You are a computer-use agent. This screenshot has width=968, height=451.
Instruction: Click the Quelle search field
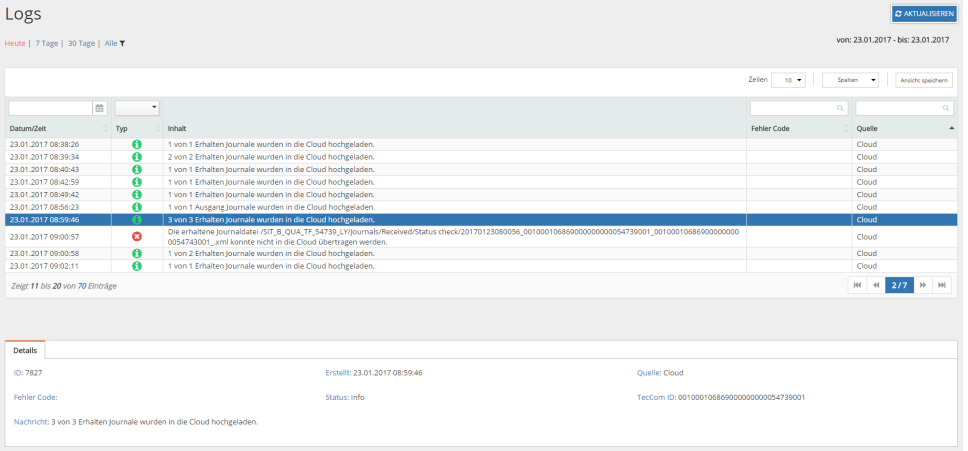click(904, 108)
